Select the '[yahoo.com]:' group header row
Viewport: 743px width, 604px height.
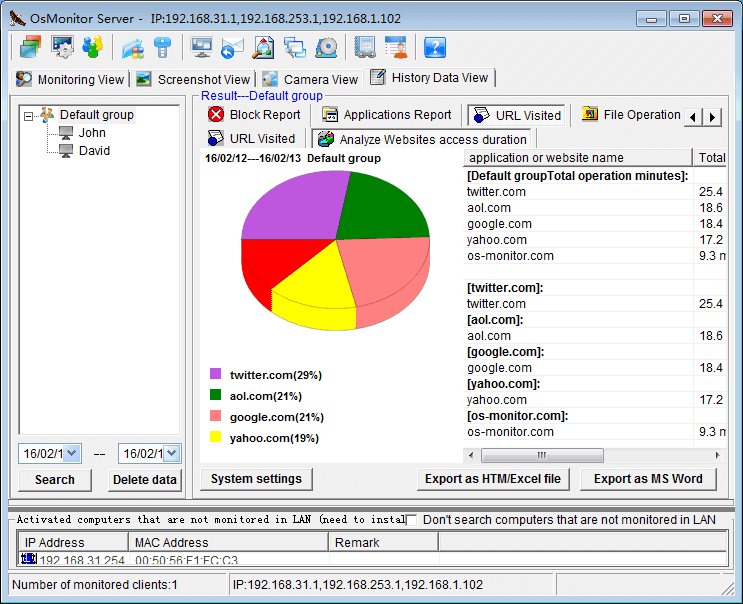coord(595,384)
